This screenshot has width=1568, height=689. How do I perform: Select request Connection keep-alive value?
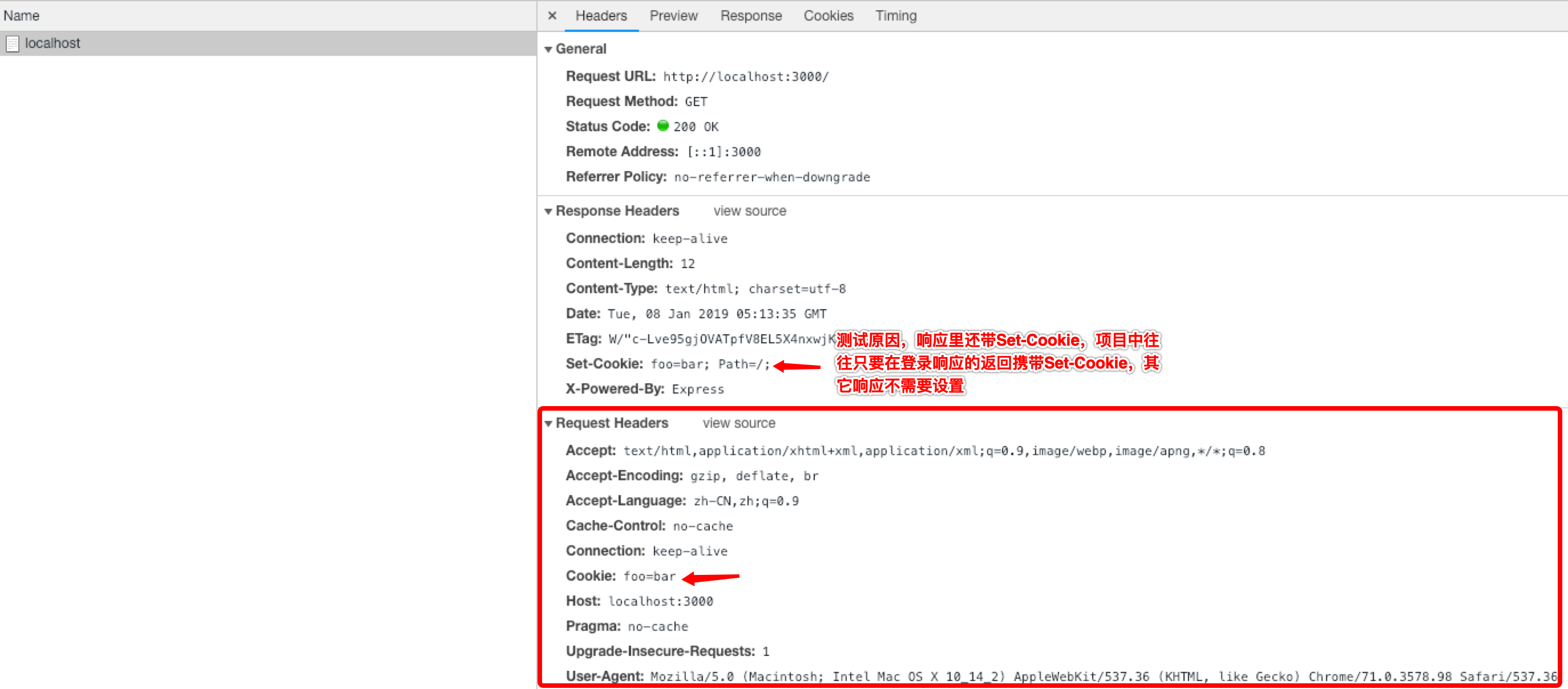(690, 551)
